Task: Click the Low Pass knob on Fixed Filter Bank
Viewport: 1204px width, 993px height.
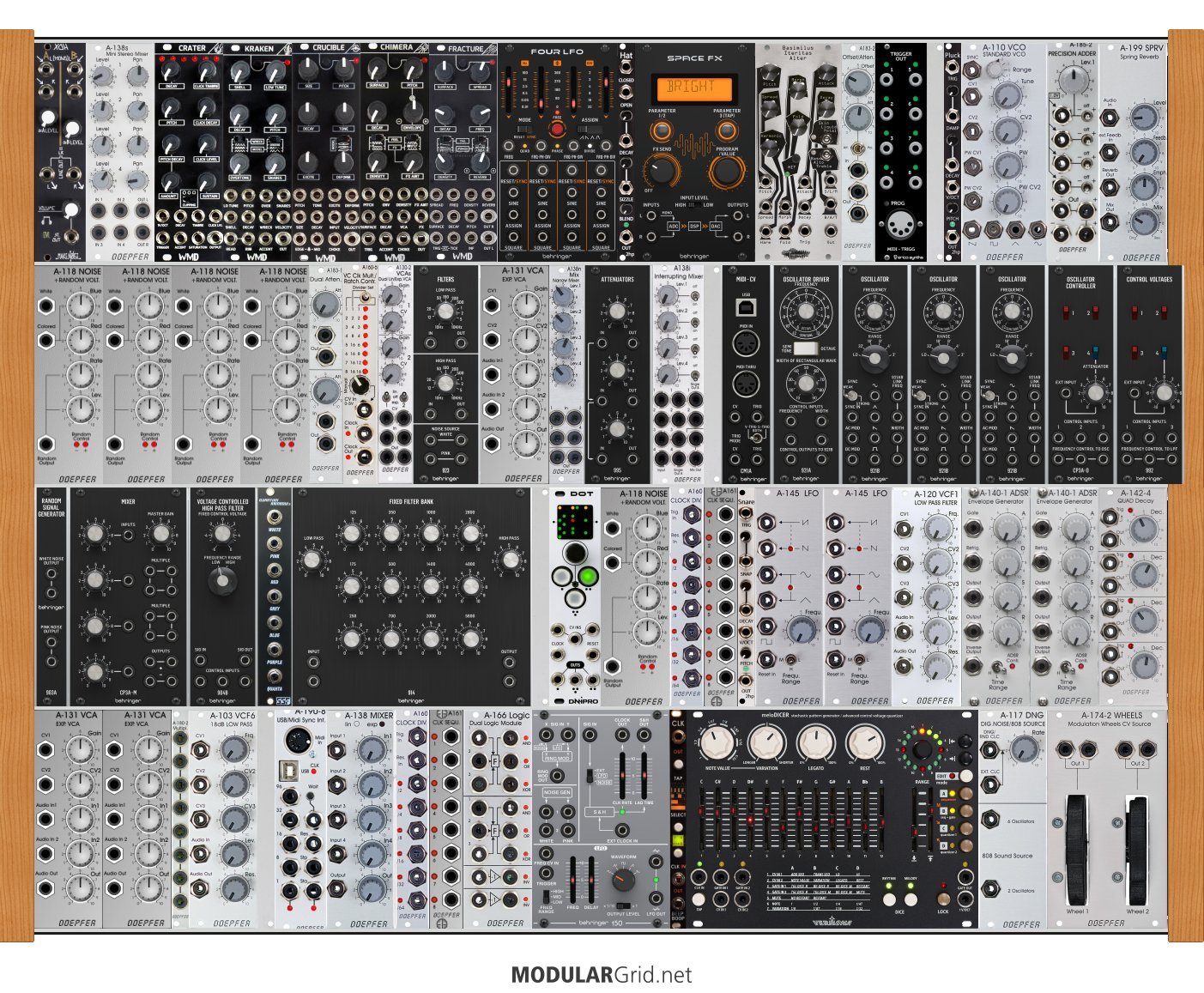Action: tap(313, 560)
